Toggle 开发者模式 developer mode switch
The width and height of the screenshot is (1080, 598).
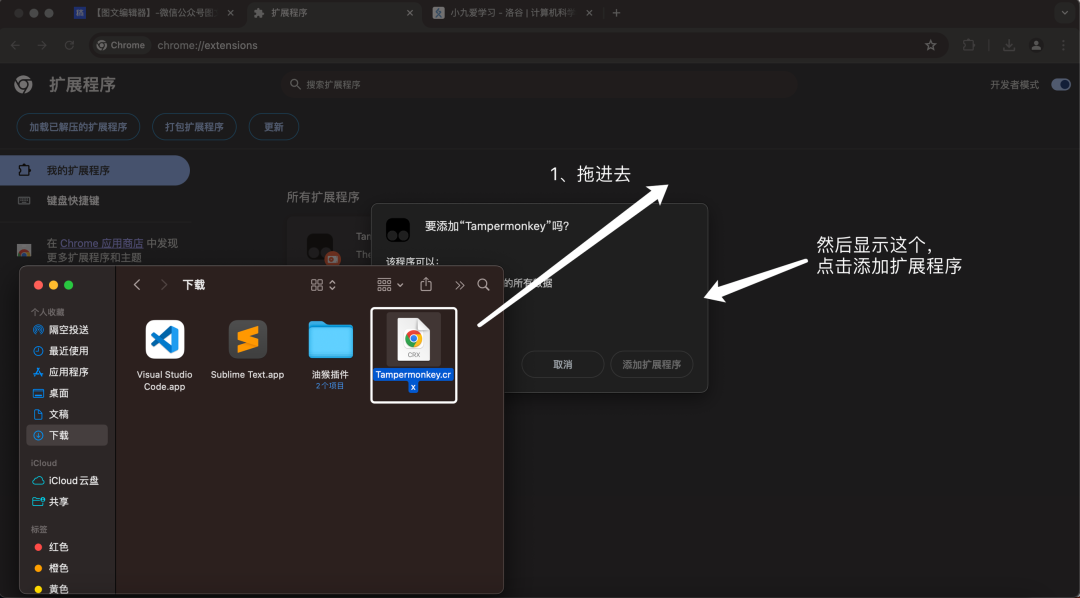click(1060, 84)
